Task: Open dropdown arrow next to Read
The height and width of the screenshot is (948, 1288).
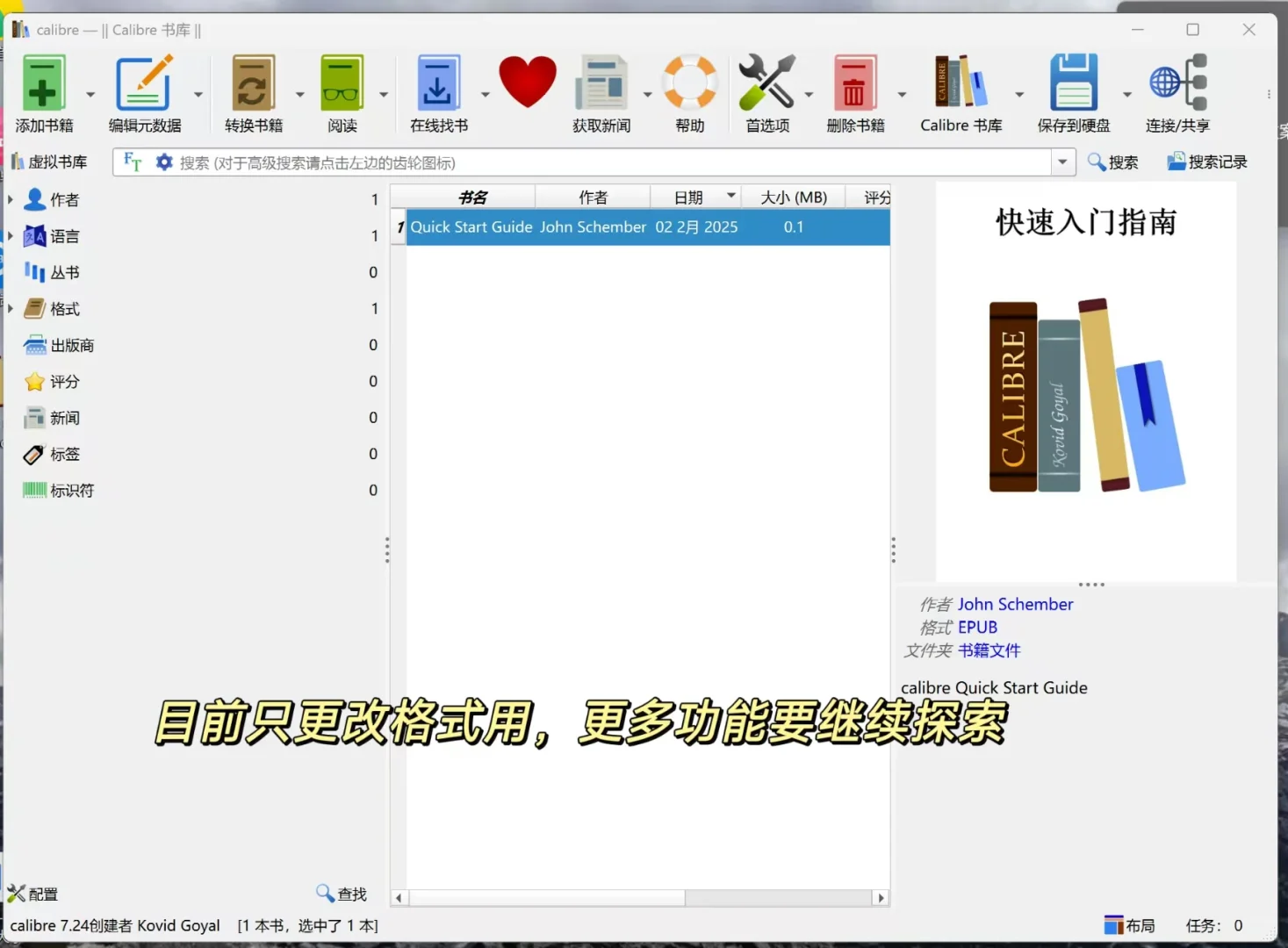Action: pos(384,94)
